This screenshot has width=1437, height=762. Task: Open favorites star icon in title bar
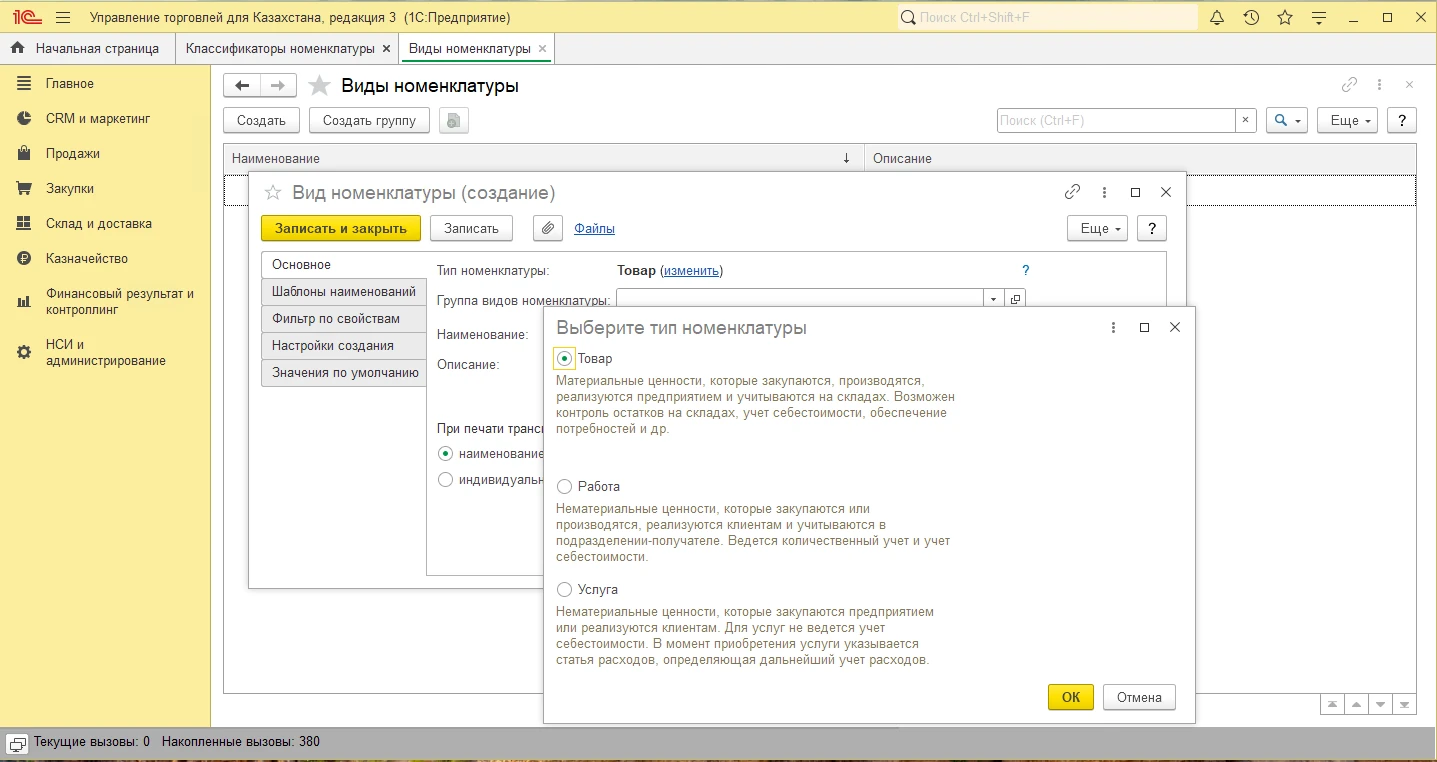pyautogui.click(x=1285, y=18)
